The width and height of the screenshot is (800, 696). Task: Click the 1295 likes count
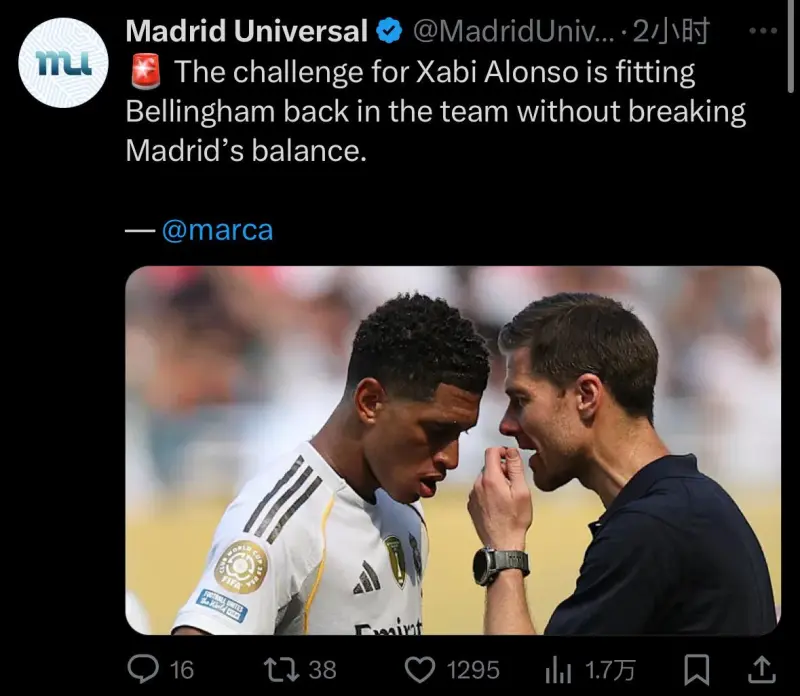[x=473, y=670]
